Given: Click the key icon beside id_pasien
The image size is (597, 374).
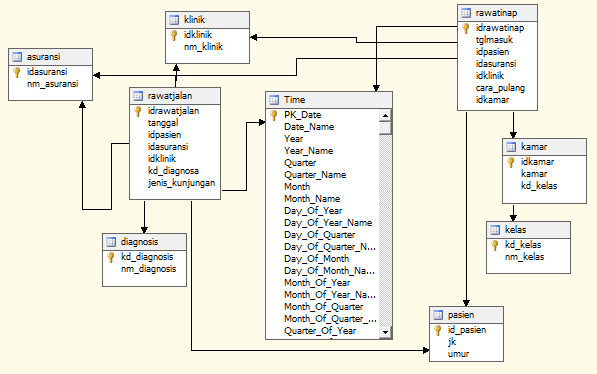Looking at the screenshot, I should click(x=438, y=330).
